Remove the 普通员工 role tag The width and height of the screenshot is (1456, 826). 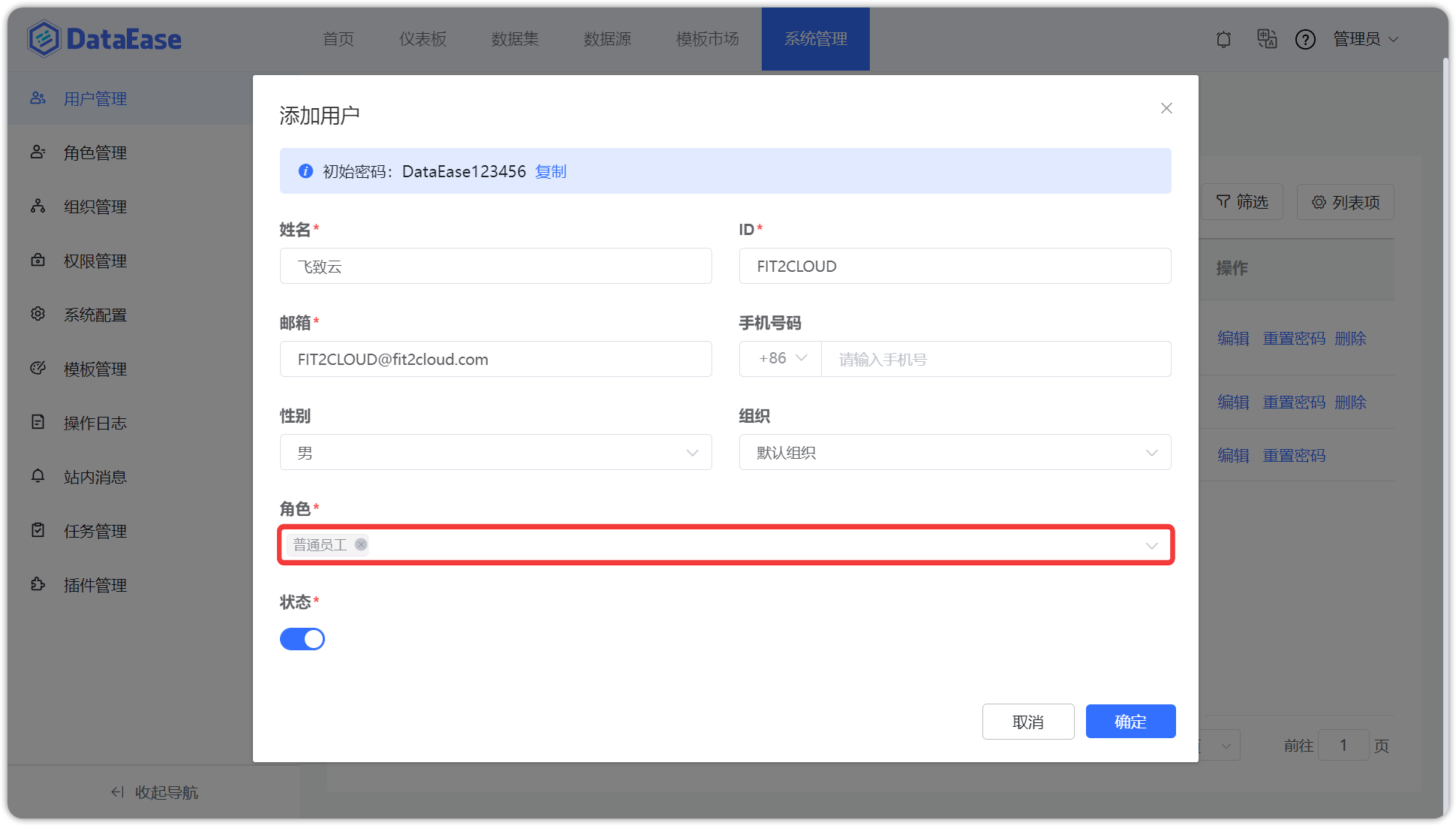tap(361, 544)
